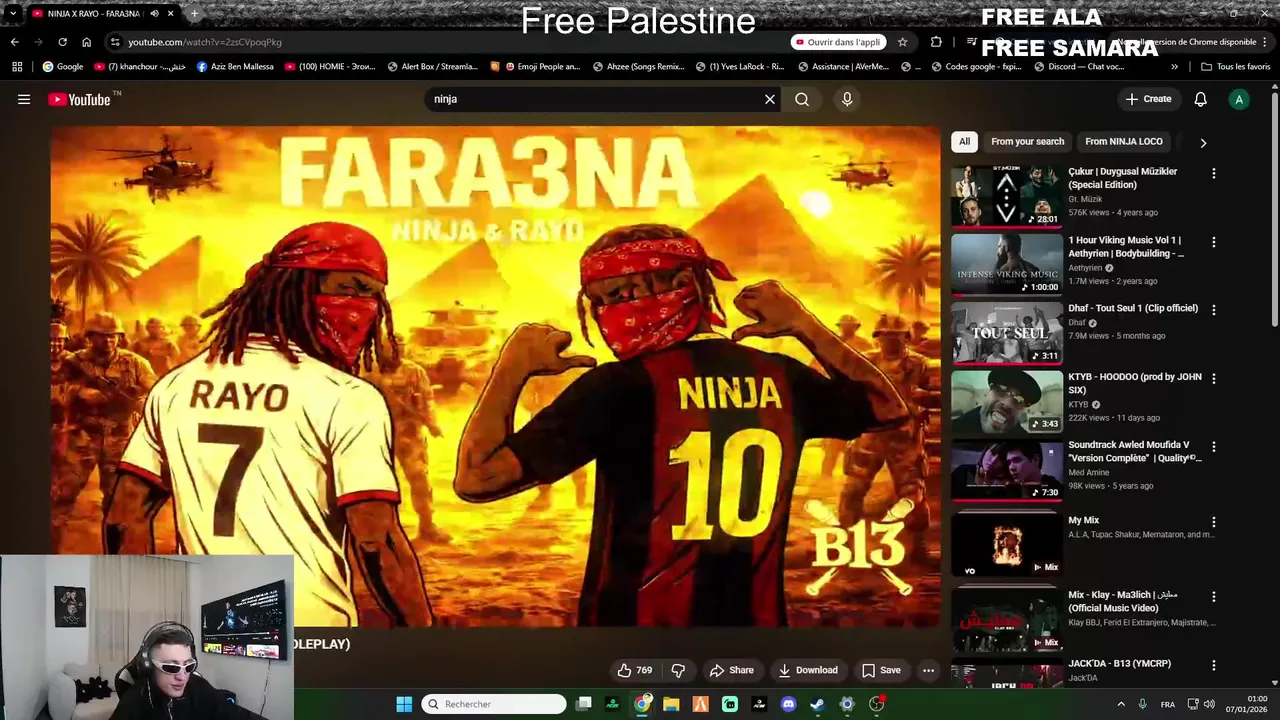
Task: Expand hidden bookmarks with chevron
Action: pyautogui.click(x=1174, y=67)
